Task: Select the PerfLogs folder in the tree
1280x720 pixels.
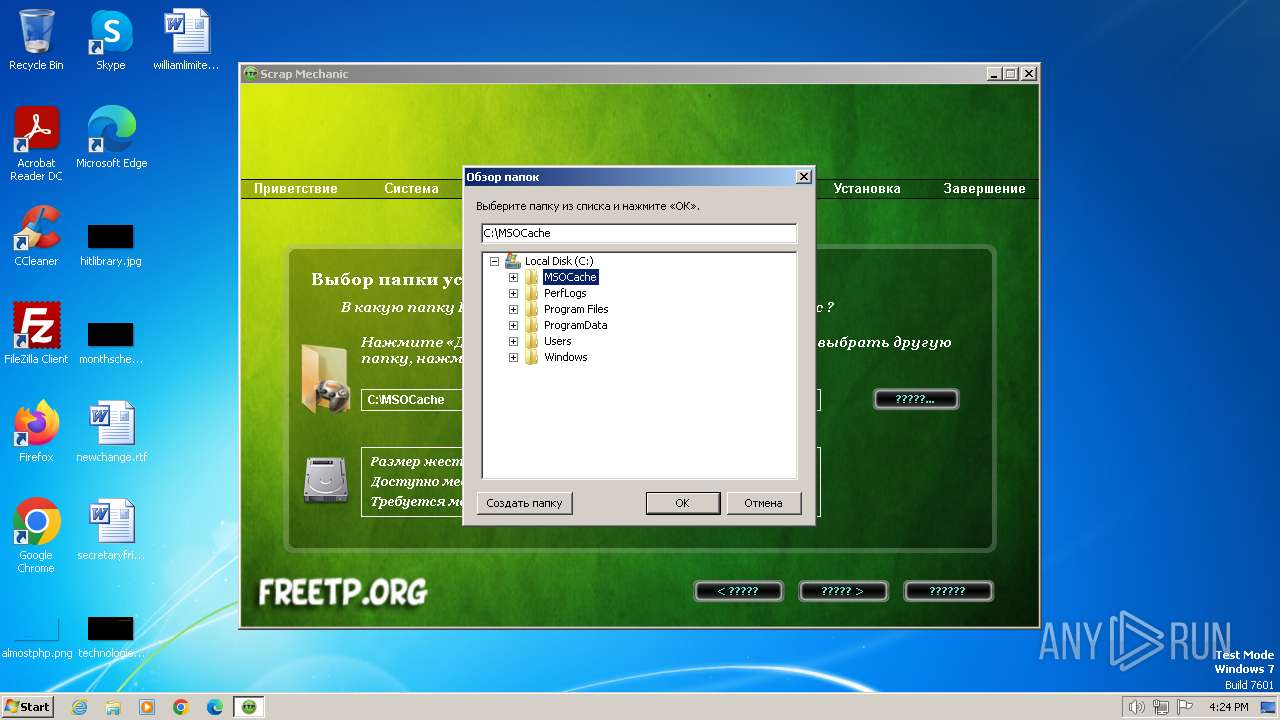Action: click(565, 293)
